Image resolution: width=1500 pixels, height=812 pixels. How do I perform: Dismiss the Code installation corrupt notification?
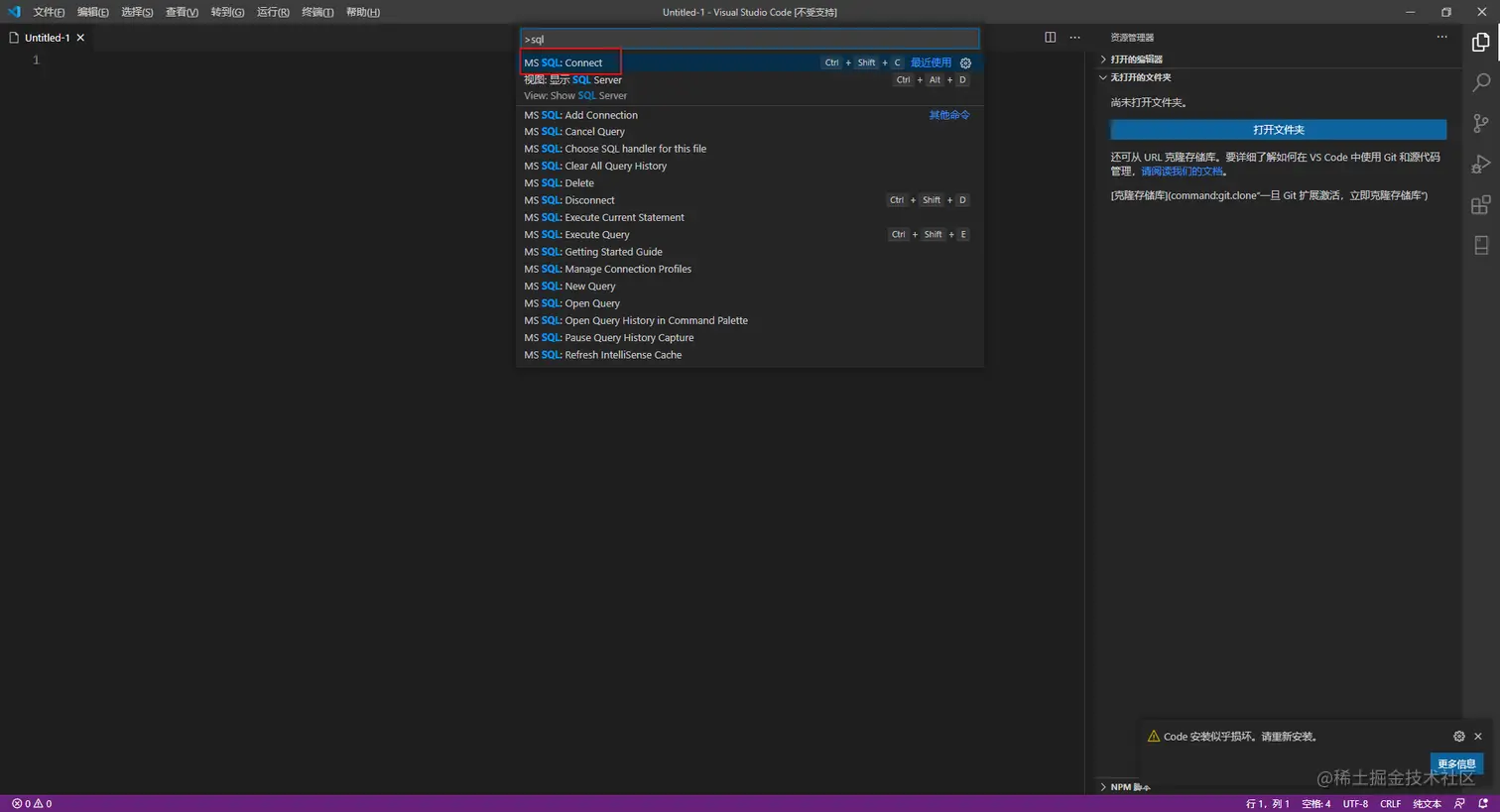click(1478, 737)
